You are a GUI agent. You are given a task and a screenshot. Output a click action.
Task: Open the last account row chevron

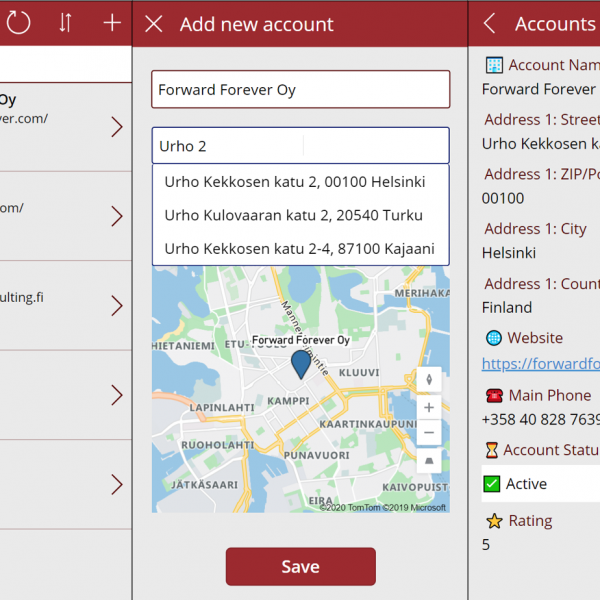click(117, 484)
